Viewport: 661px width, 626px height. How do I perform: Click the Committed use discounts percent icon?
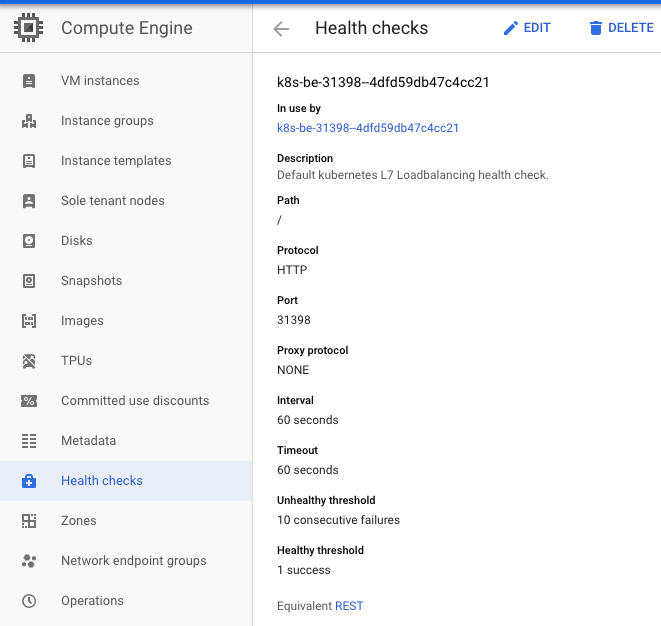29,401
